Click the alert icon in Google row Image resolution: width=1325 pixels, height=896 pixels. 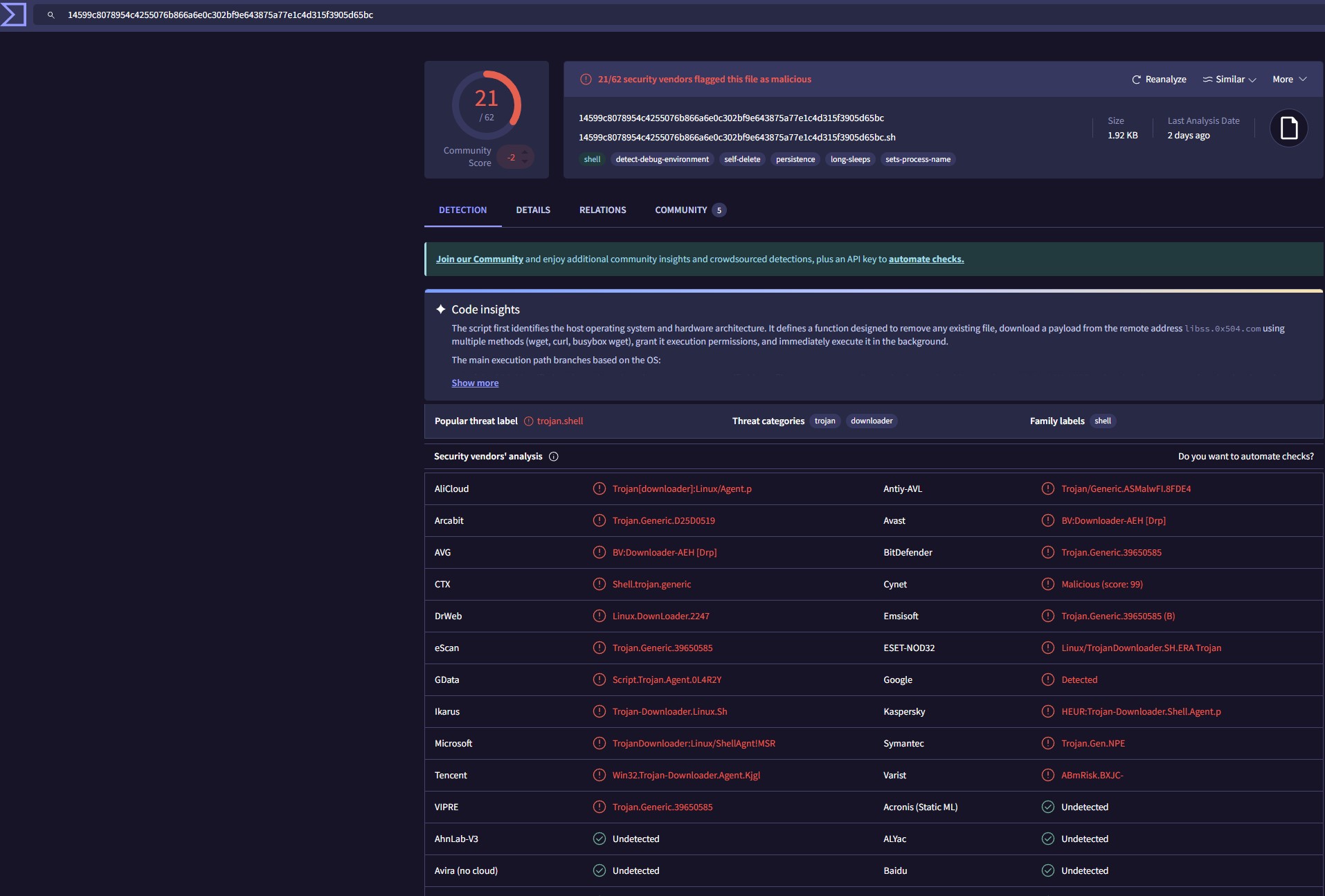tap(1048, 679)
